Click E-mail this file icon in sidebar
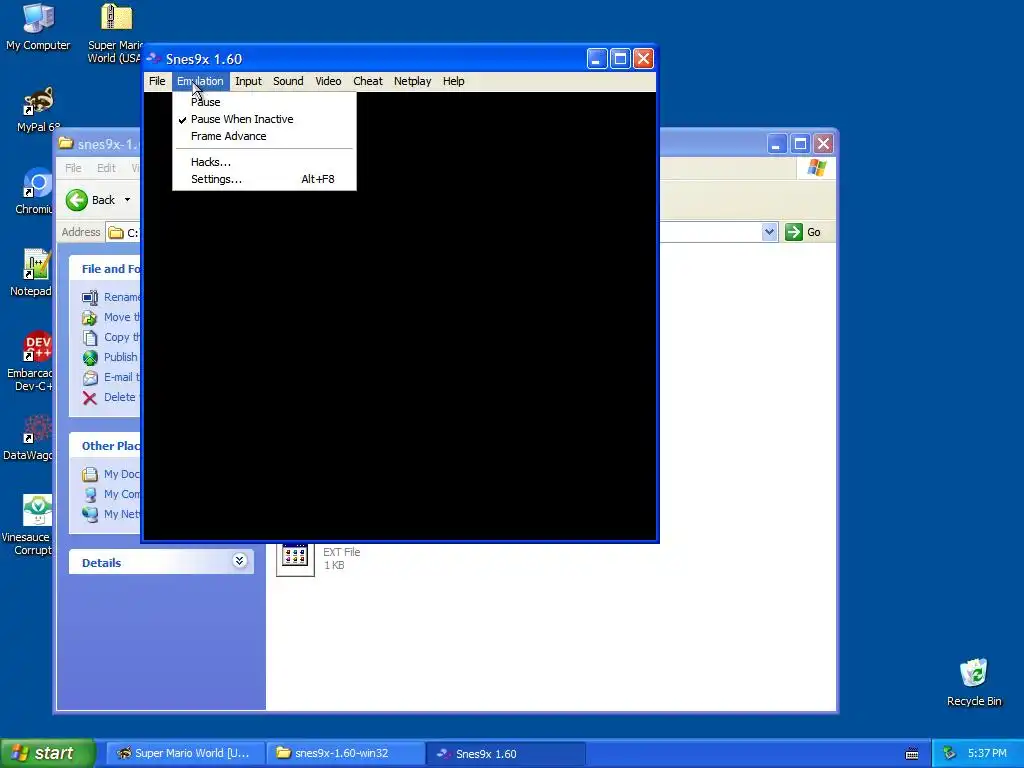Screen dimensions: 1024x768 (90, 377)
